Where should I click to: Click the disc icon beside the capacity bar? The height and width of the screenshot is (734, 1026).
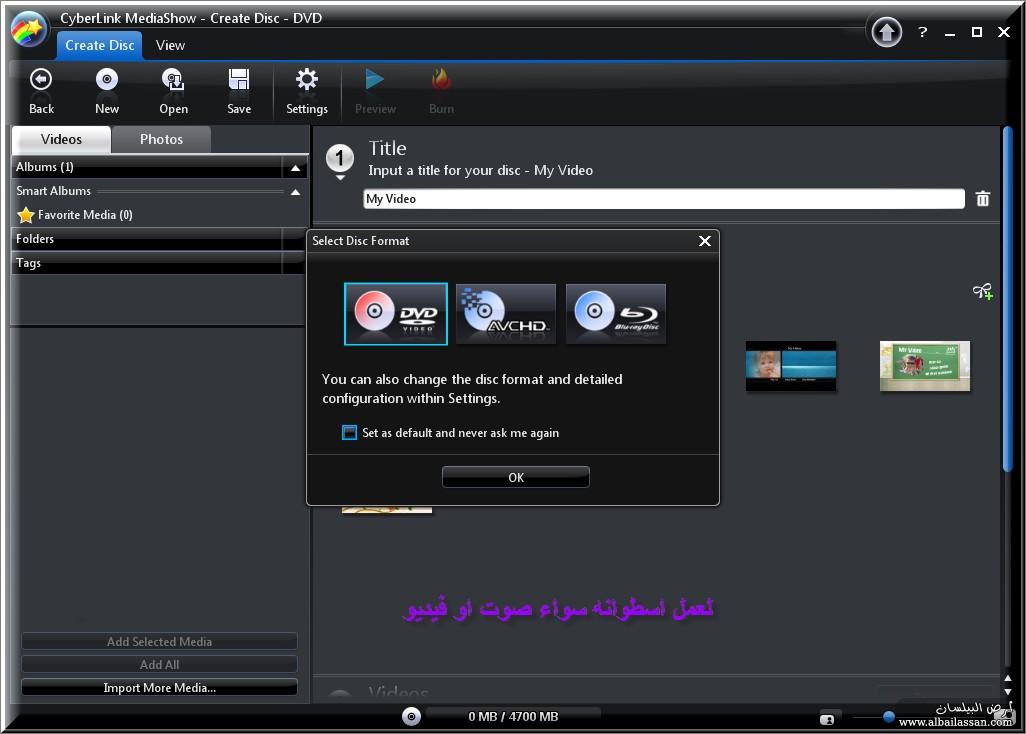coord(411,716)
